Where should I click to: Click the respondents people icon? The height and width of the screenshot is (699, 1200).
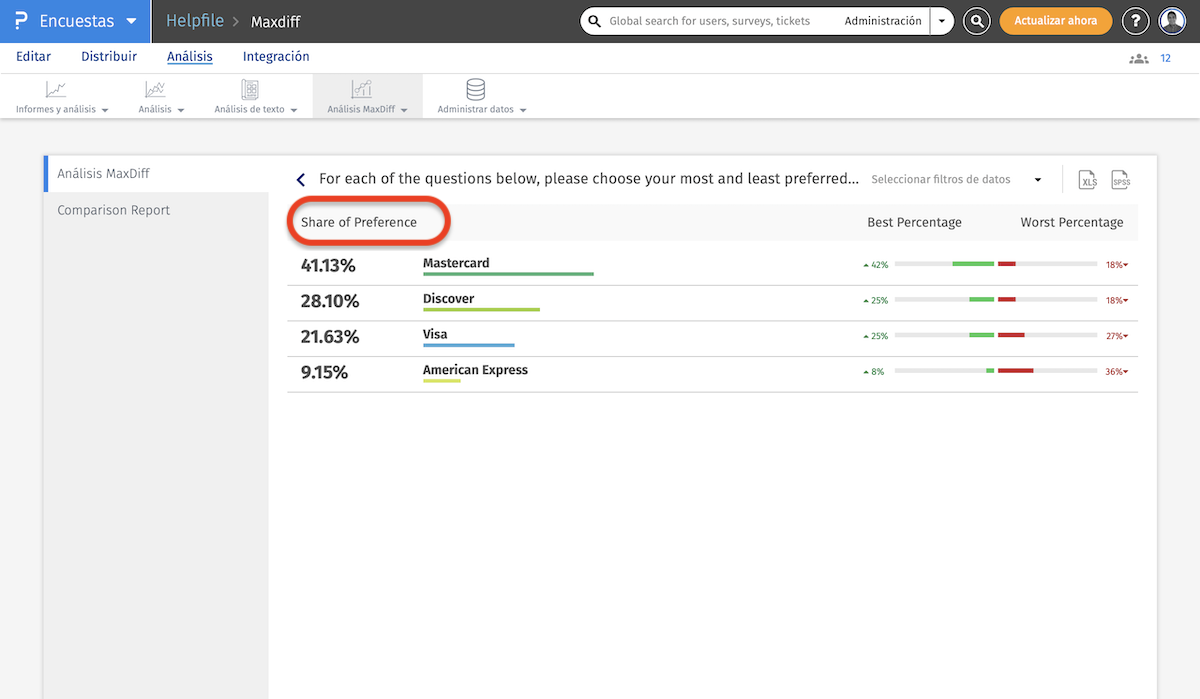(1139, 59)
